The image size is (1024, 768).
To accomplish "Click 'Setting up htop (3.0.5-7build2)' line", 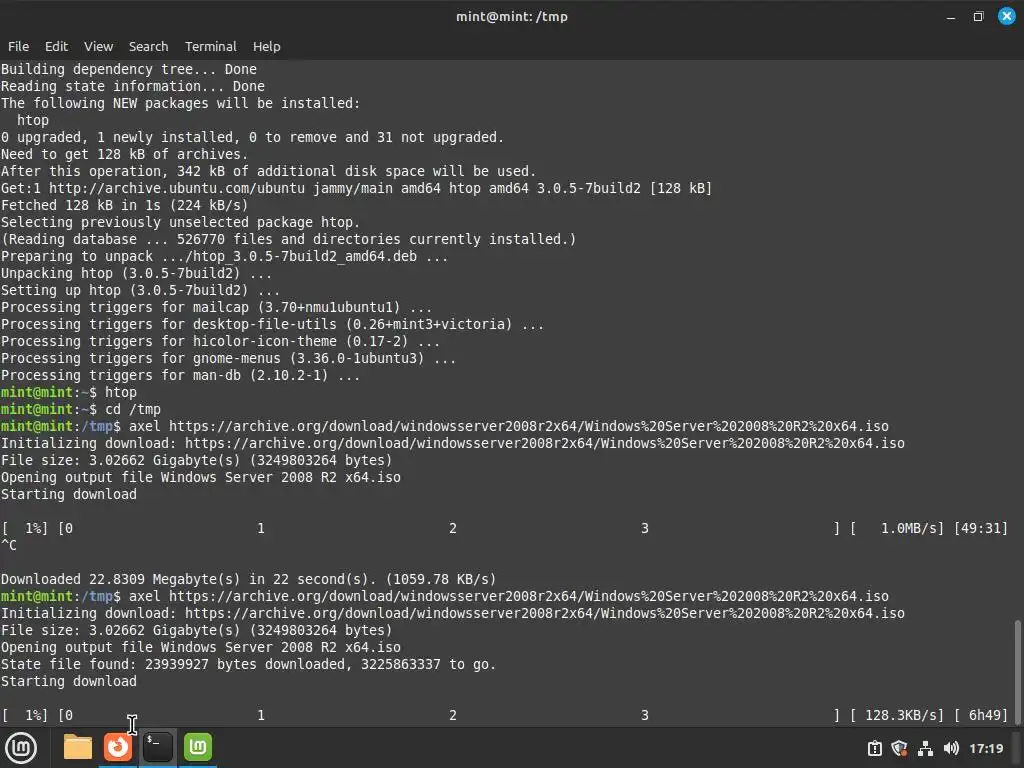I will (140, 291).
